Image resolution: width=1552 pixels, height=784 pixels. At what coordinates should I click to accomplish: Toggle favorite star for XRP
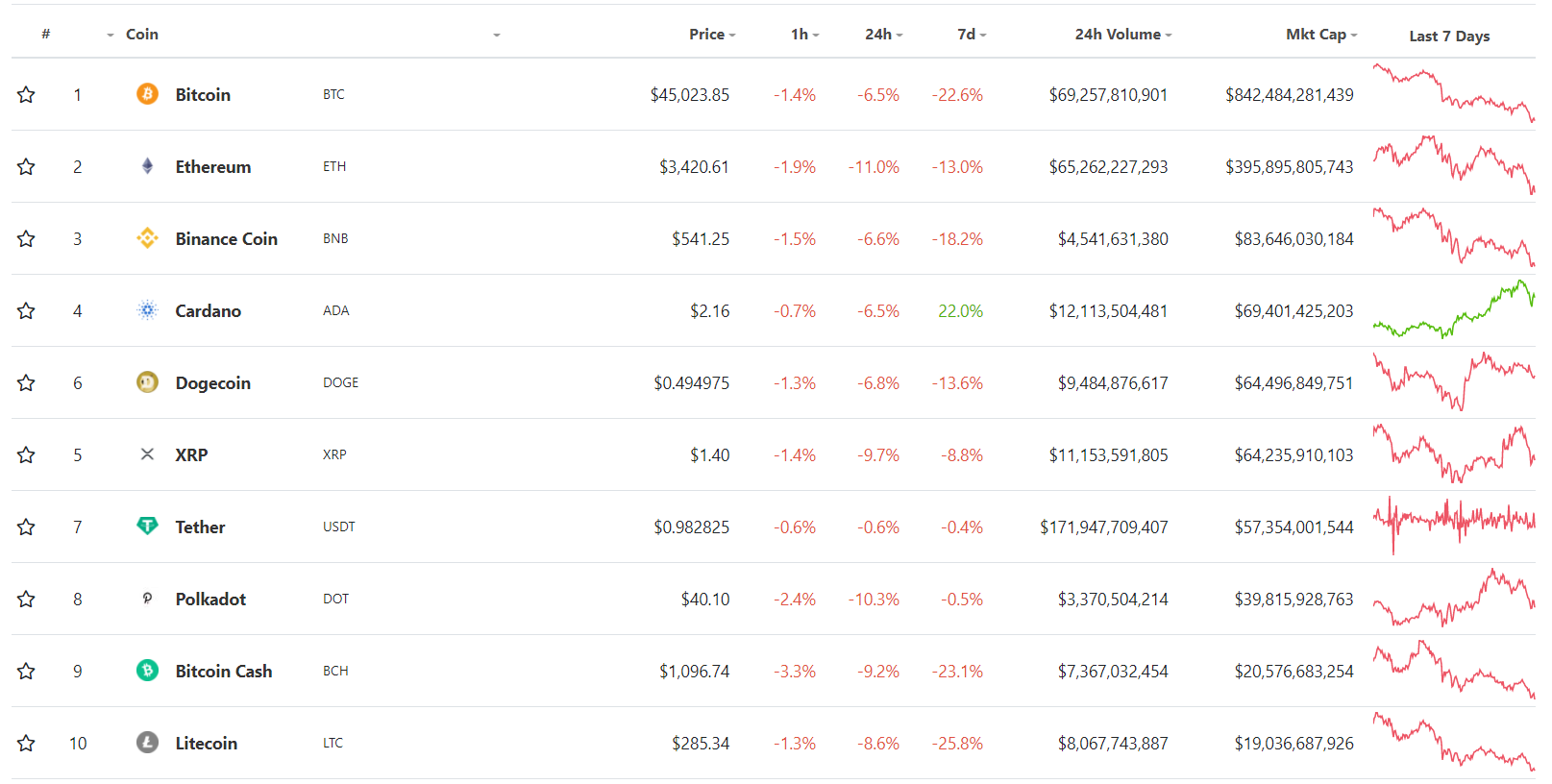point(26,454)
